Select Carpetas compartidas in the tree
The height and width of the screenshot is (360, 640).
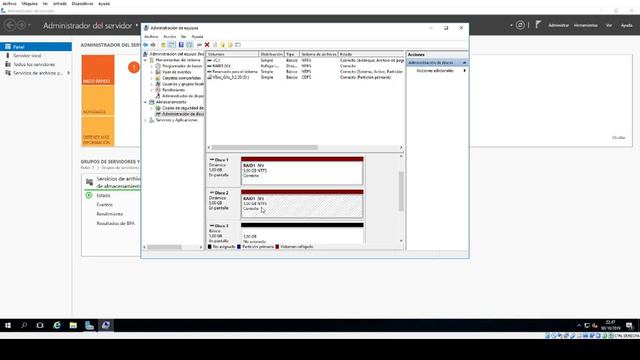[182, 78]
